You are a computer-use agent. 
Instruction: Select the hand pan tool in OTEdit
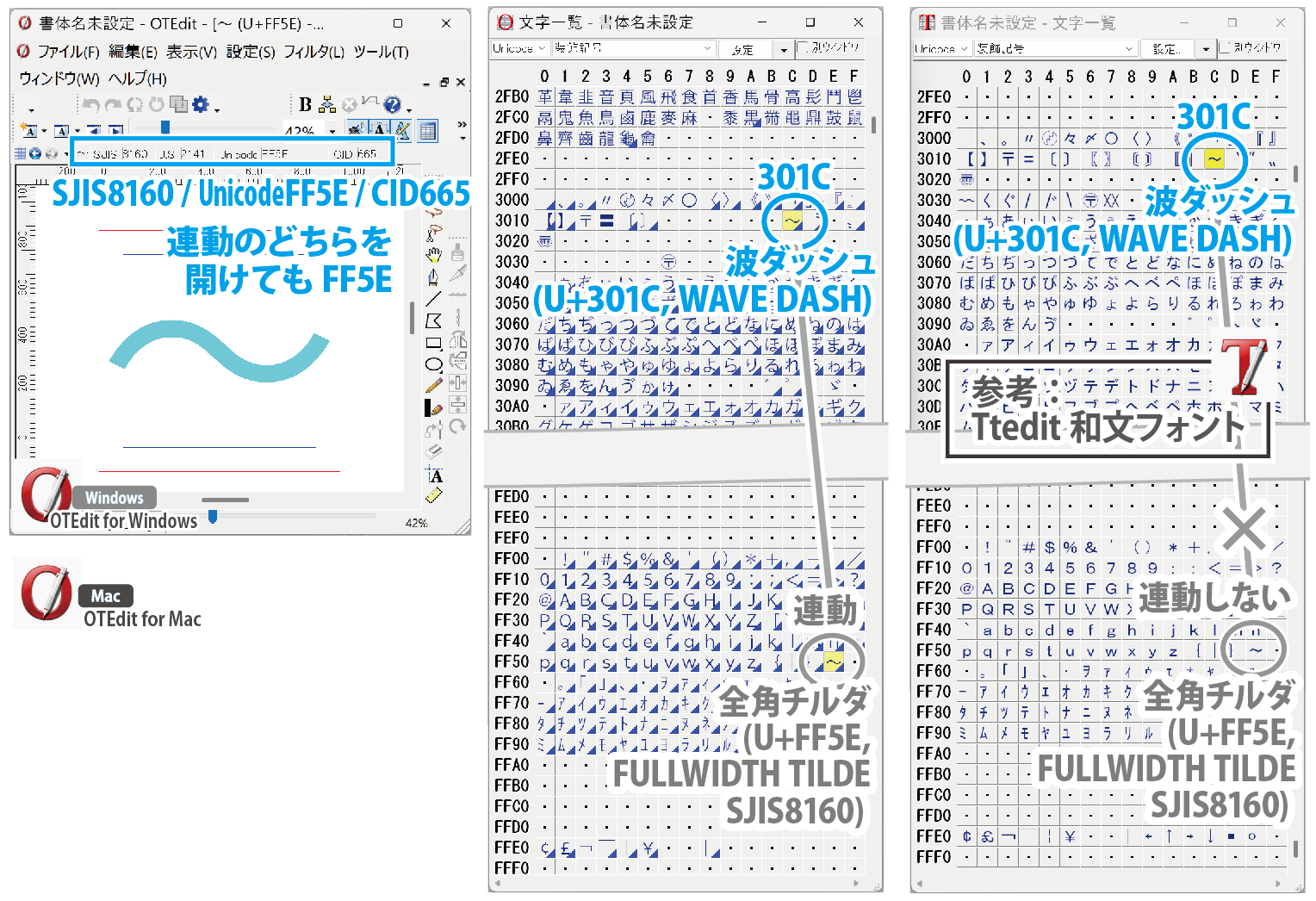(433, 253)
